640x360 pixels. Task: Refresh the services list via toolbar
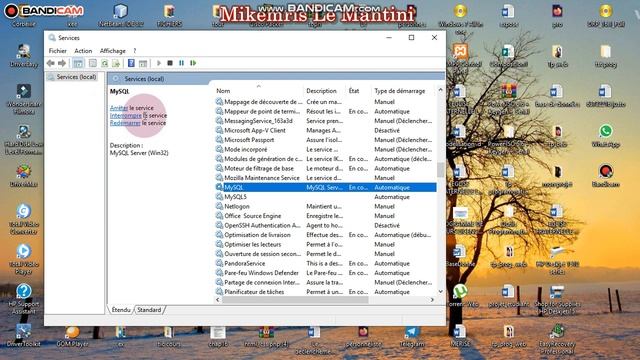click(104, 63)
